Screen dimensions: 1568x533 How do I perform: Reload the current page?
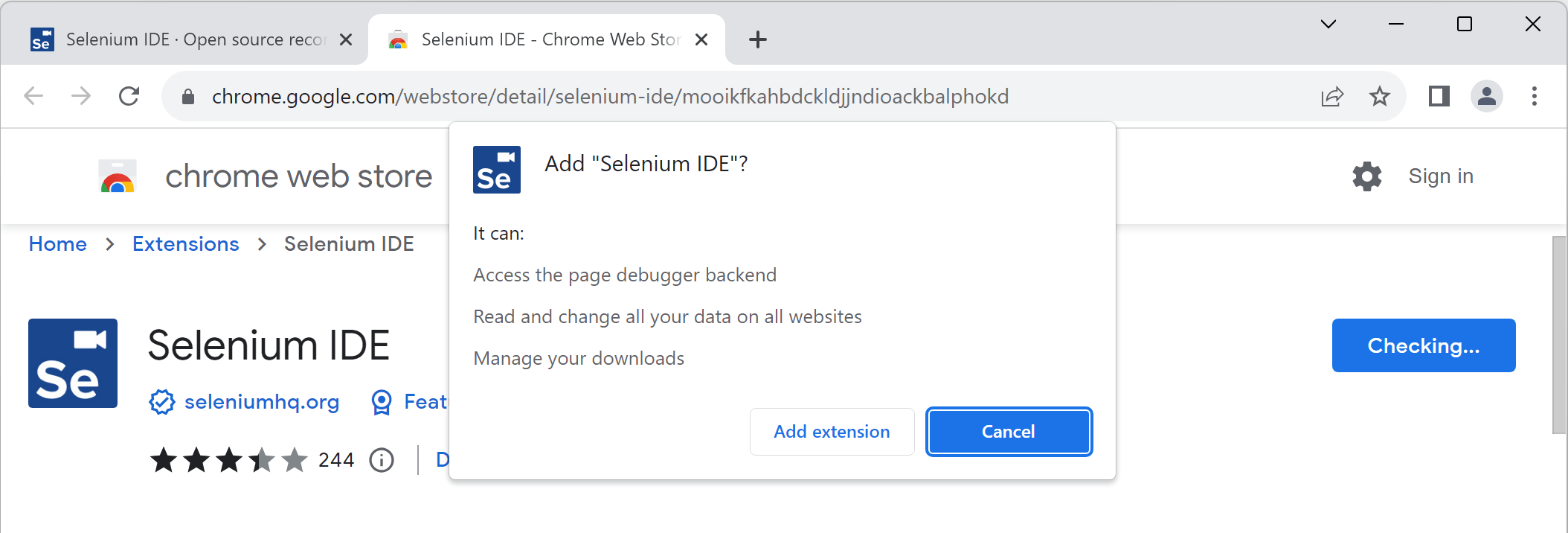pos(129,95)
